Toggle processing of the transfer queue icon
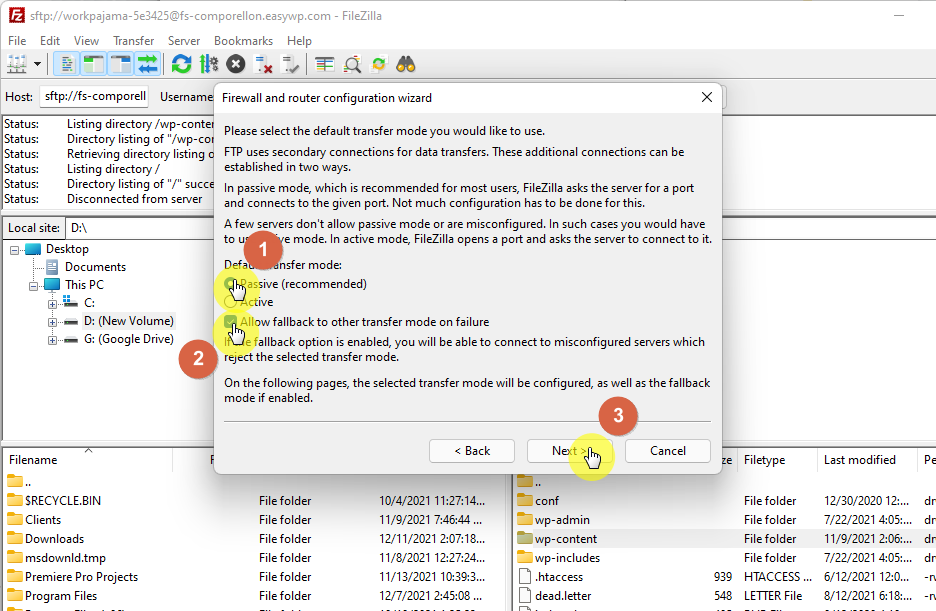This screenshot has height=611, width=936. 209,64
